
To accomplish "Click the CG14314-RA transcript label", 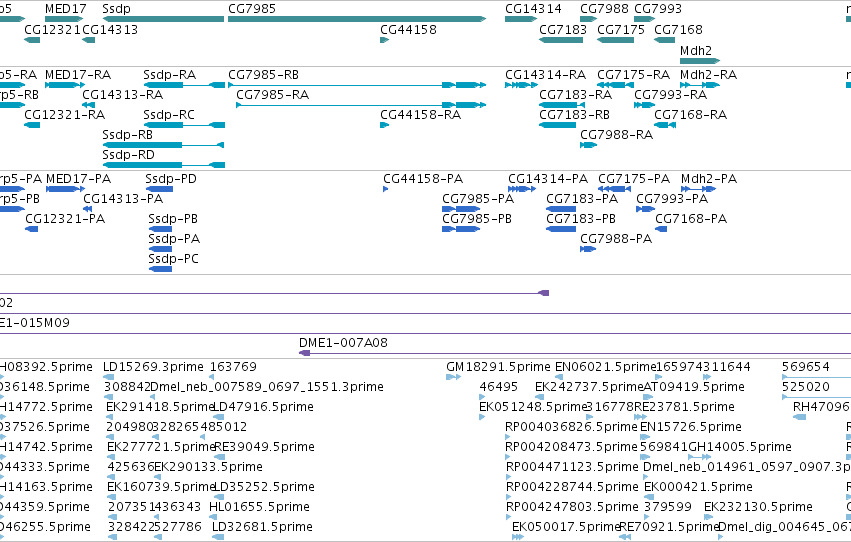I will [x=545, y=75].
